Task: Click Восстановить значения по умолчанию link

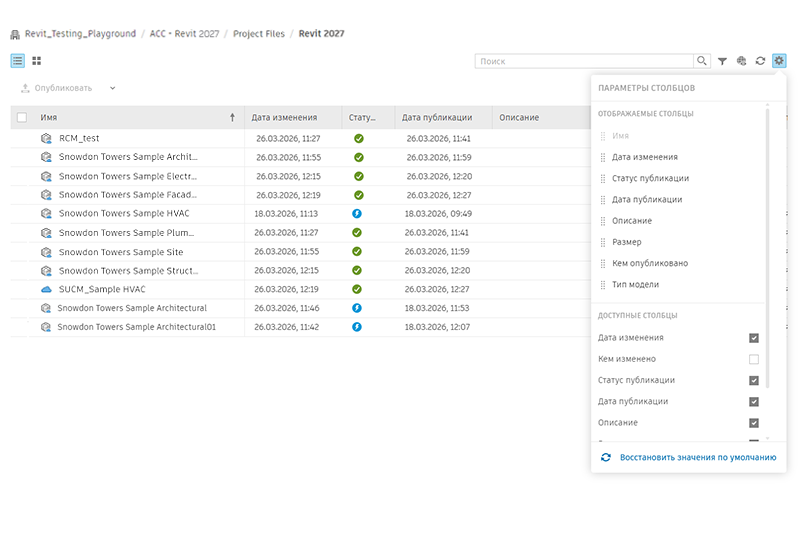Action: coord(698,457)
